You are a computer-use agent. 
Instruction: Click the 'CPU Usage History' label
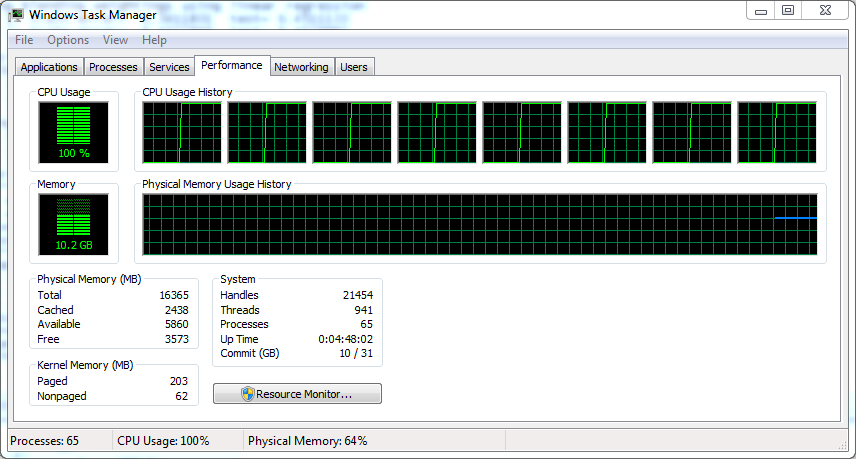click(x=187, y=92)
